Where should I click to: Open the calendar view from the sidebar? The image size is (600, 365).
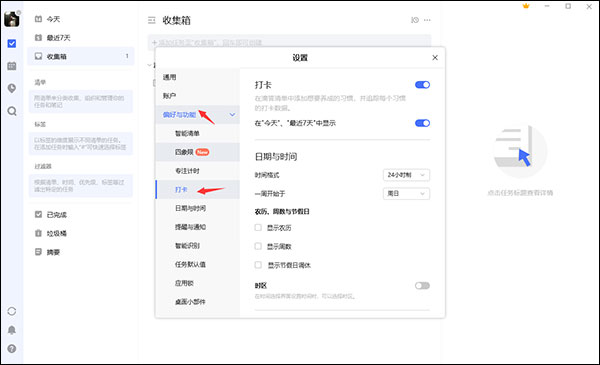click(12, 66)
